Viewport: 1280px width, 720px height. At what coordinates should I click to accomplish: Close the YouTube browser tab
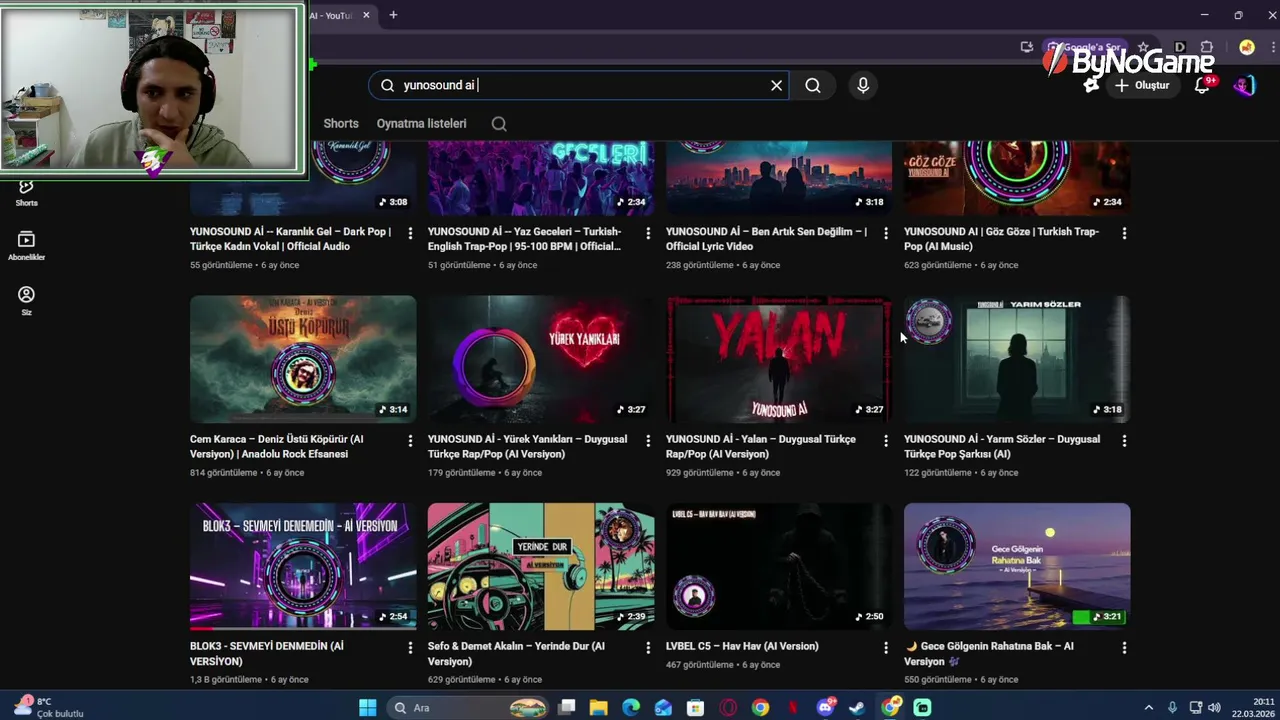pyautogui.click(x=366, y=15)
